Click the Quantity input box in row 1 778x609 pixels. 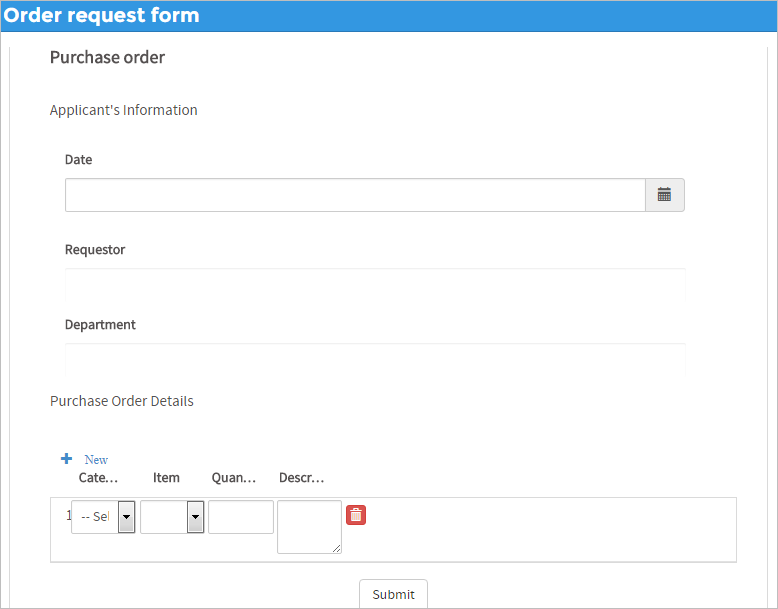(x=241, y=517)
